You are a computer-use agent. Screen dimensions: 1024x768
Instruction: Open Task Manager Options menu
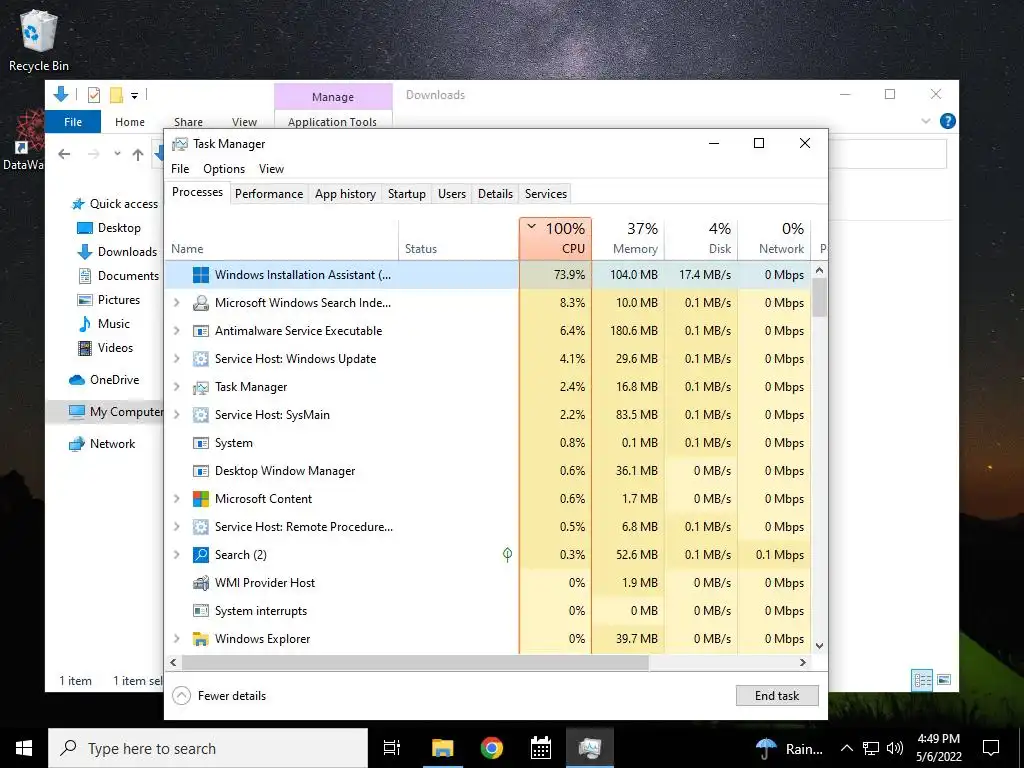(x=224, y=169)
